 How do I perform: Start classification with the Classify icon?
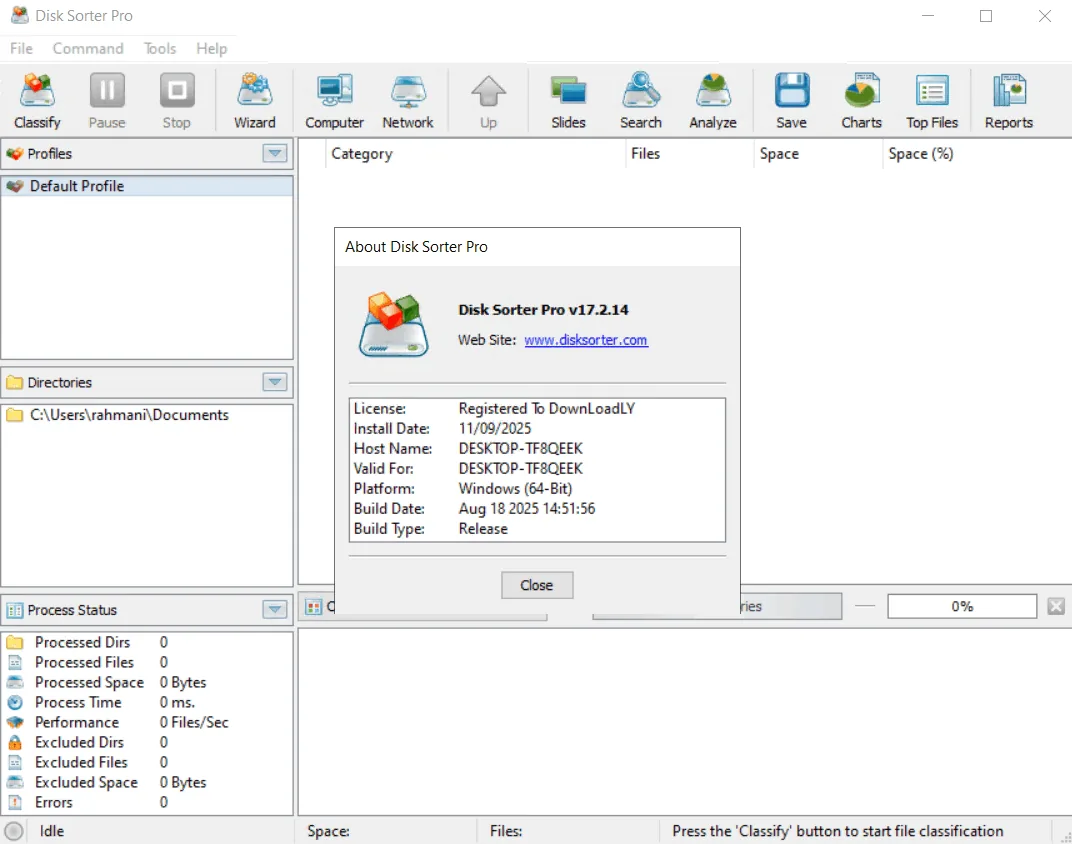tap(37, 100)
